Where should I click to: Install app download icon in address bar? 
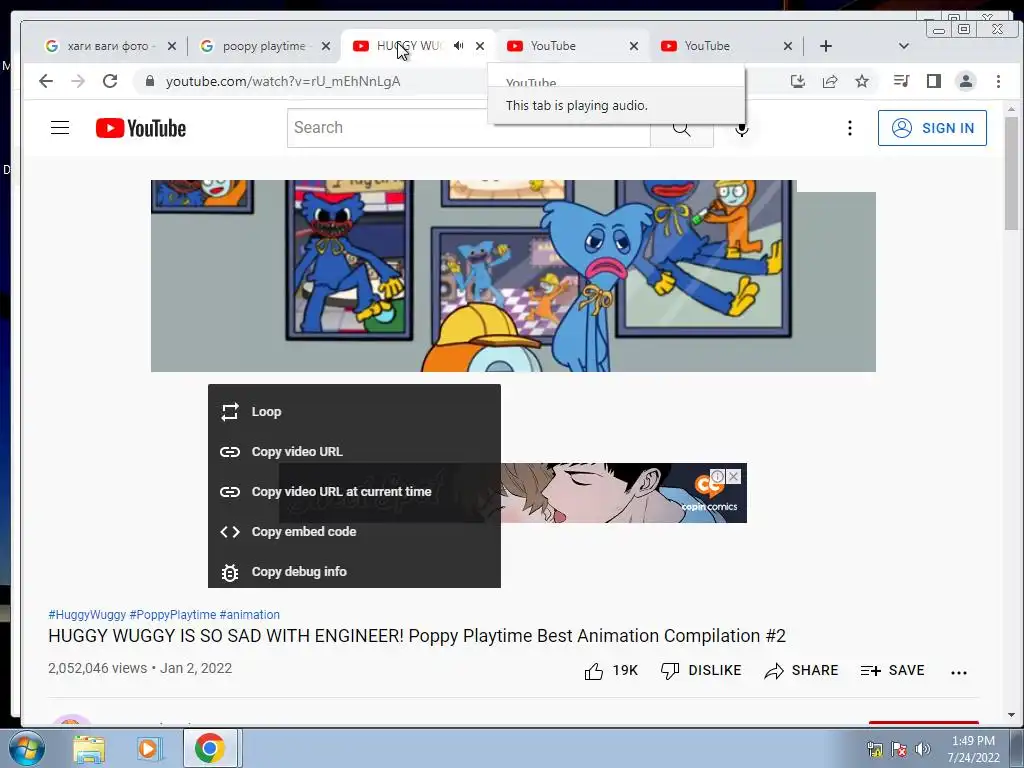(797, 81)
